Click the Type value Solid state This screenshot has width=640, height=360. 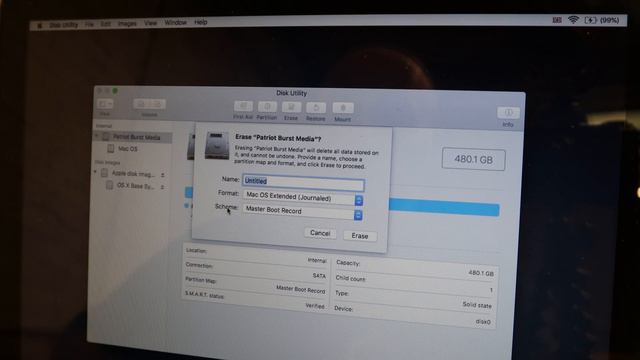(477, 305)
